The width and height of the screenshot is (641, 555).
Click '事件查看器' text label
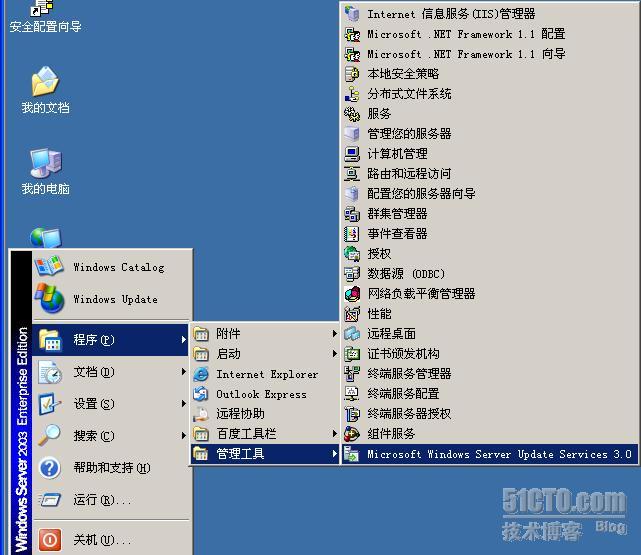point(397,234)
